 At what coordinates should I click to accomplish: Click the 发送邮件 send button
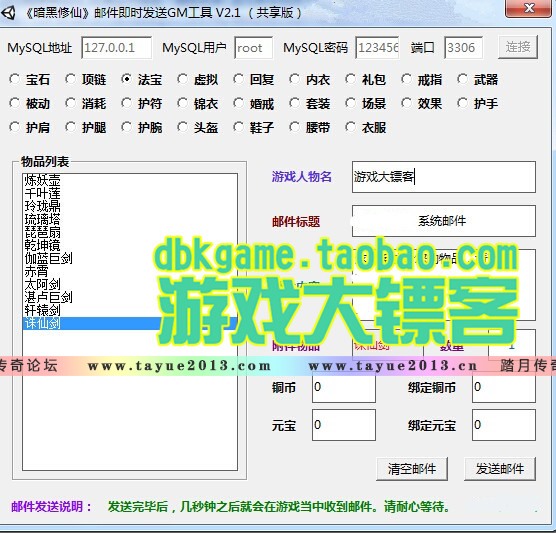click(500, 469)
